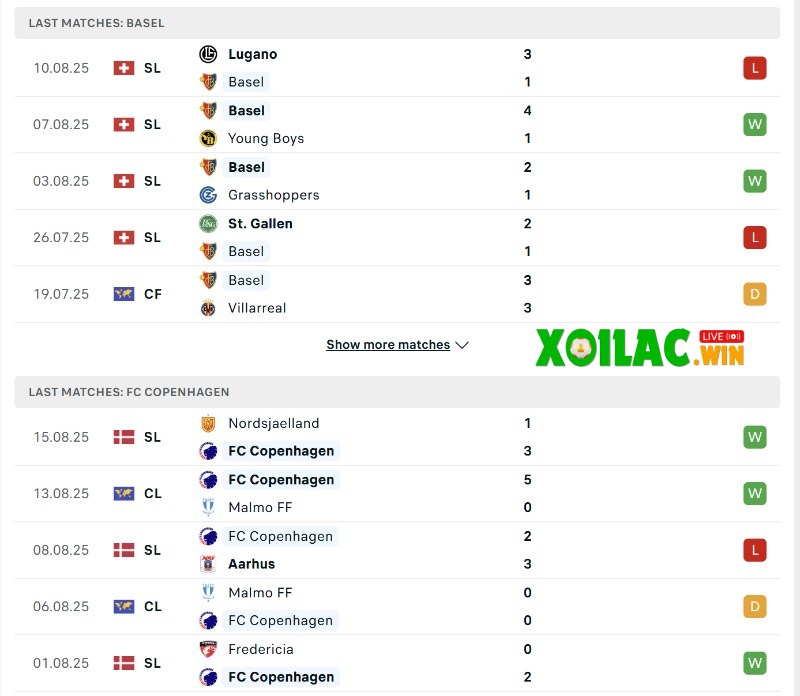Click the Villarreal club crest
The image size is (800, 696).
(208, 308)
